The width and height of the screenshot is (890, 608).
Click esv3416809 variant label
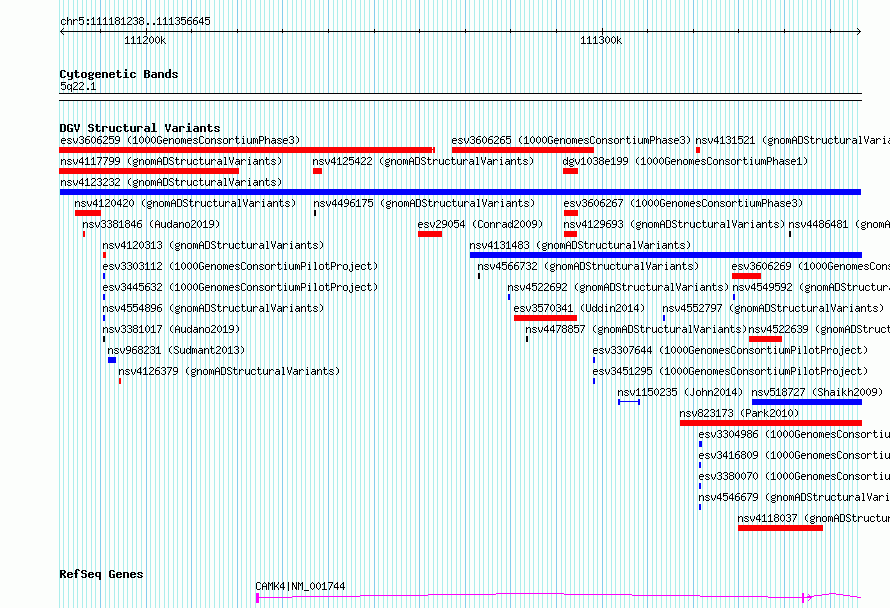(794, 455)
